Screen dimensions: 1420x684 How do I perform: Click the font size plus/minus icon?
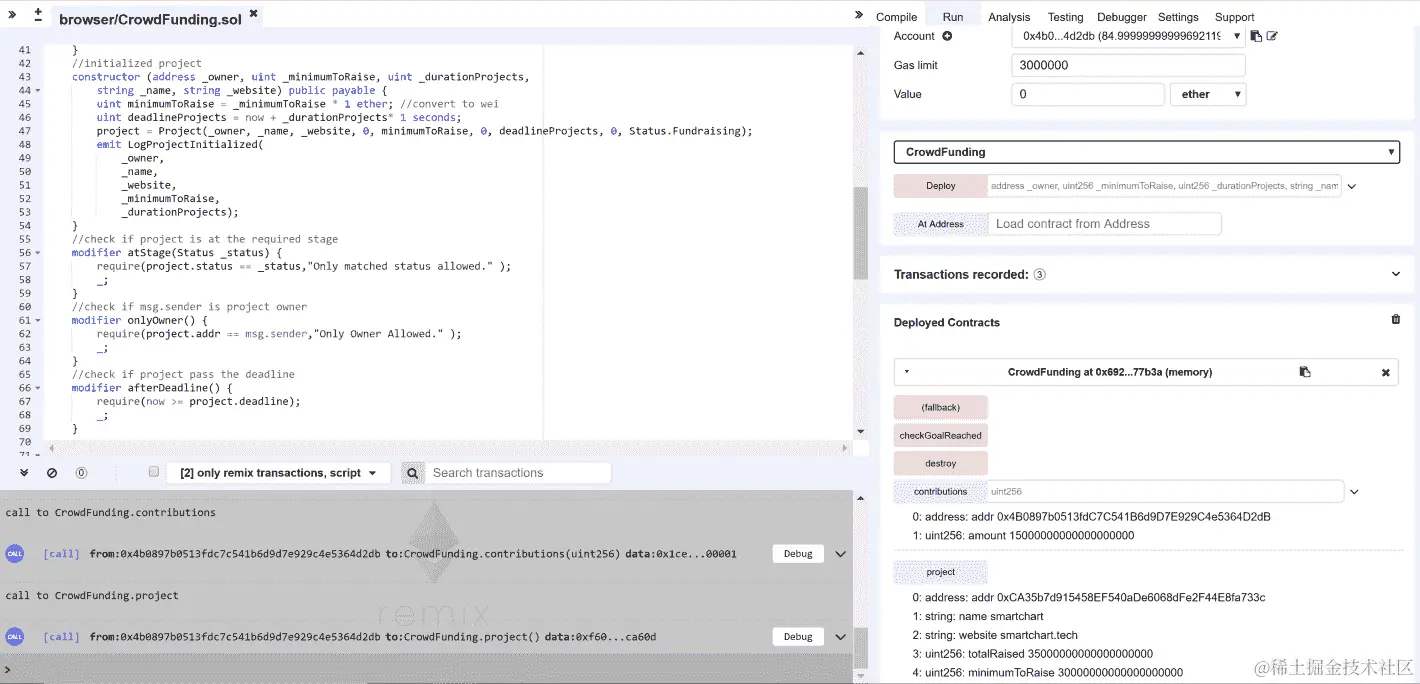point(38,15)
